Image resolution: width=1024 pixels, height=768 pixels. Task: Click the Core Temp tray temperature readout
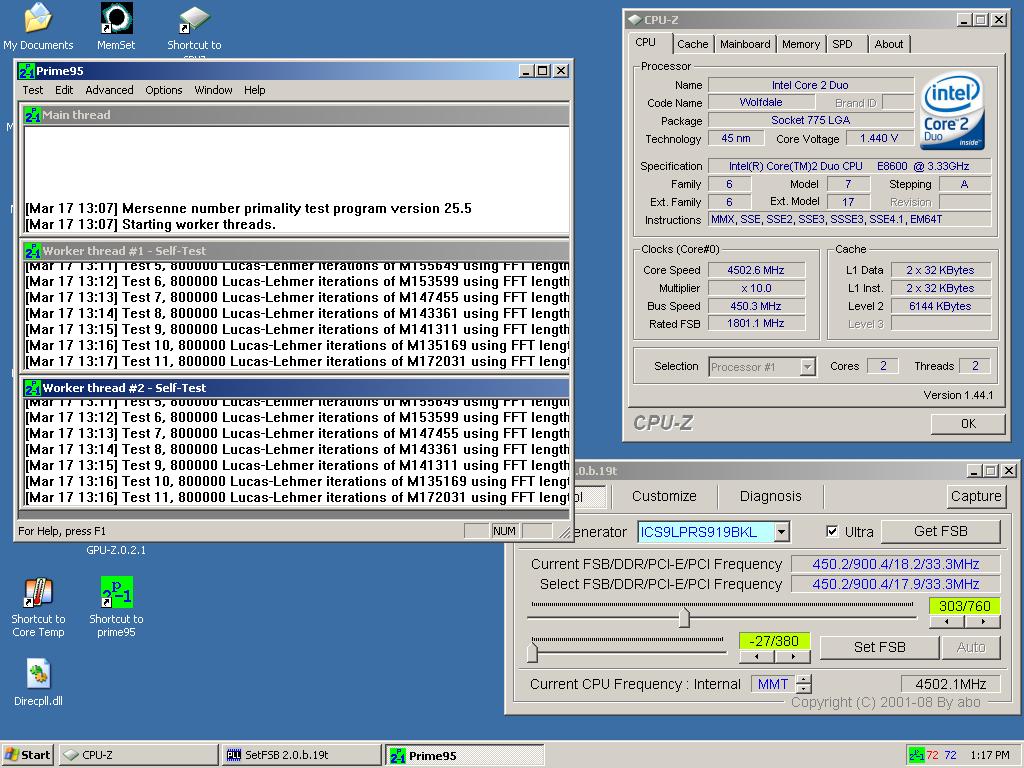coord(941,755)
